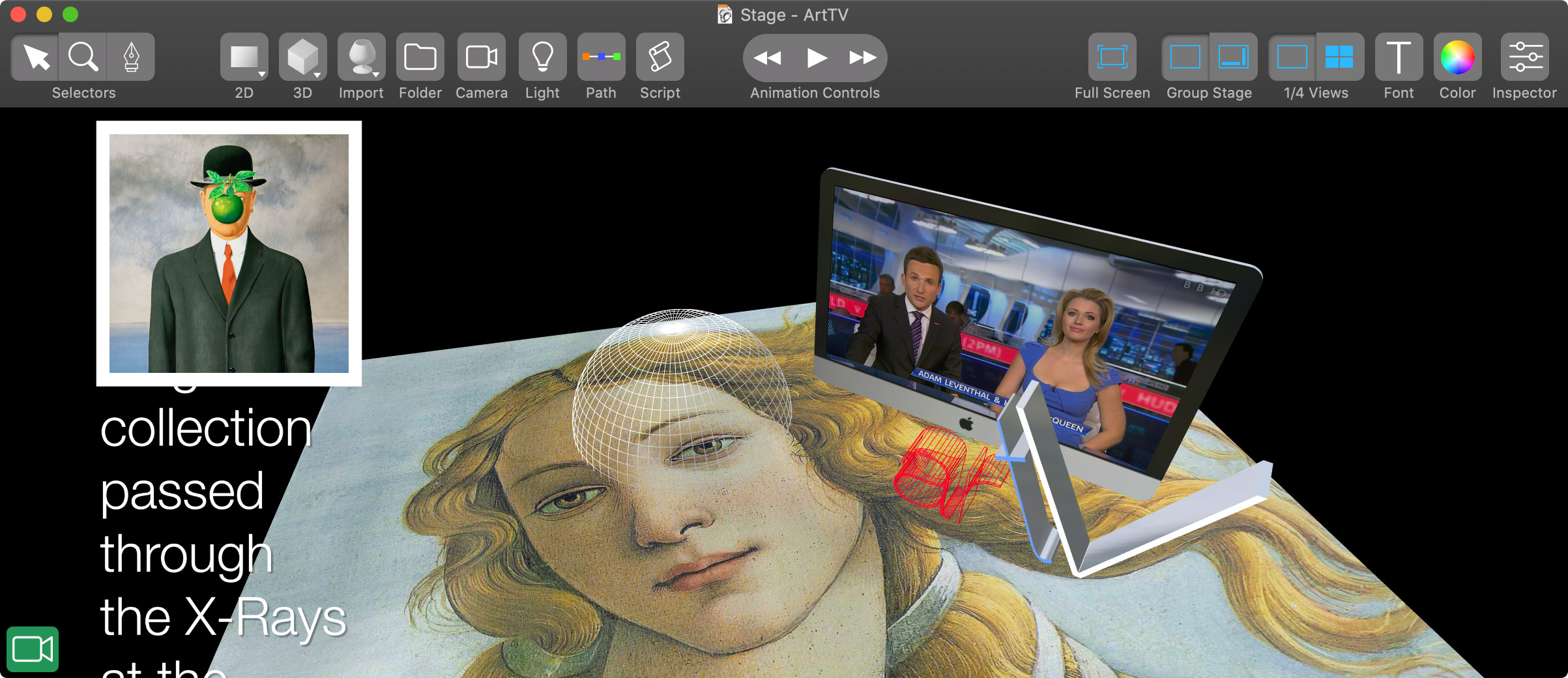Open the Color picker wheel

click(1458, 57)
